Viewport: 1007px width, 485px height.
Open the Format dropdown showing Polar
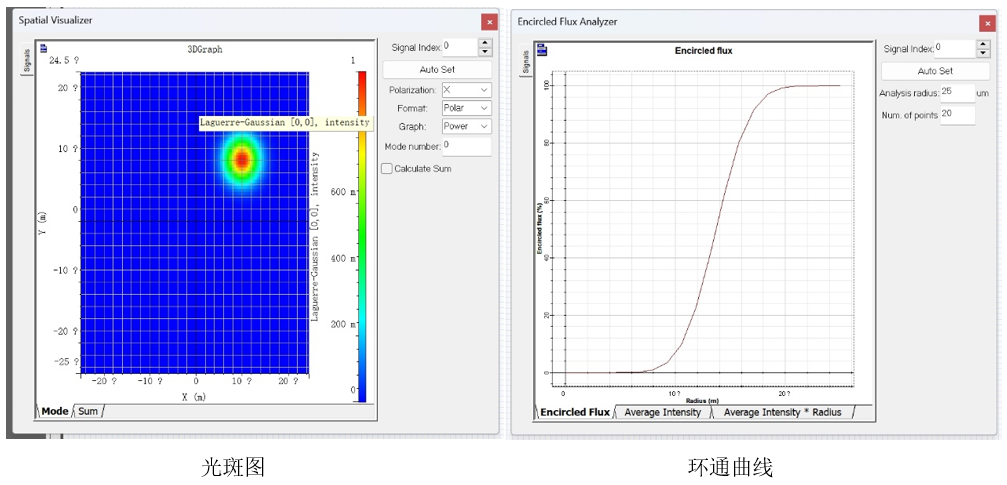(x=467, y=108)
